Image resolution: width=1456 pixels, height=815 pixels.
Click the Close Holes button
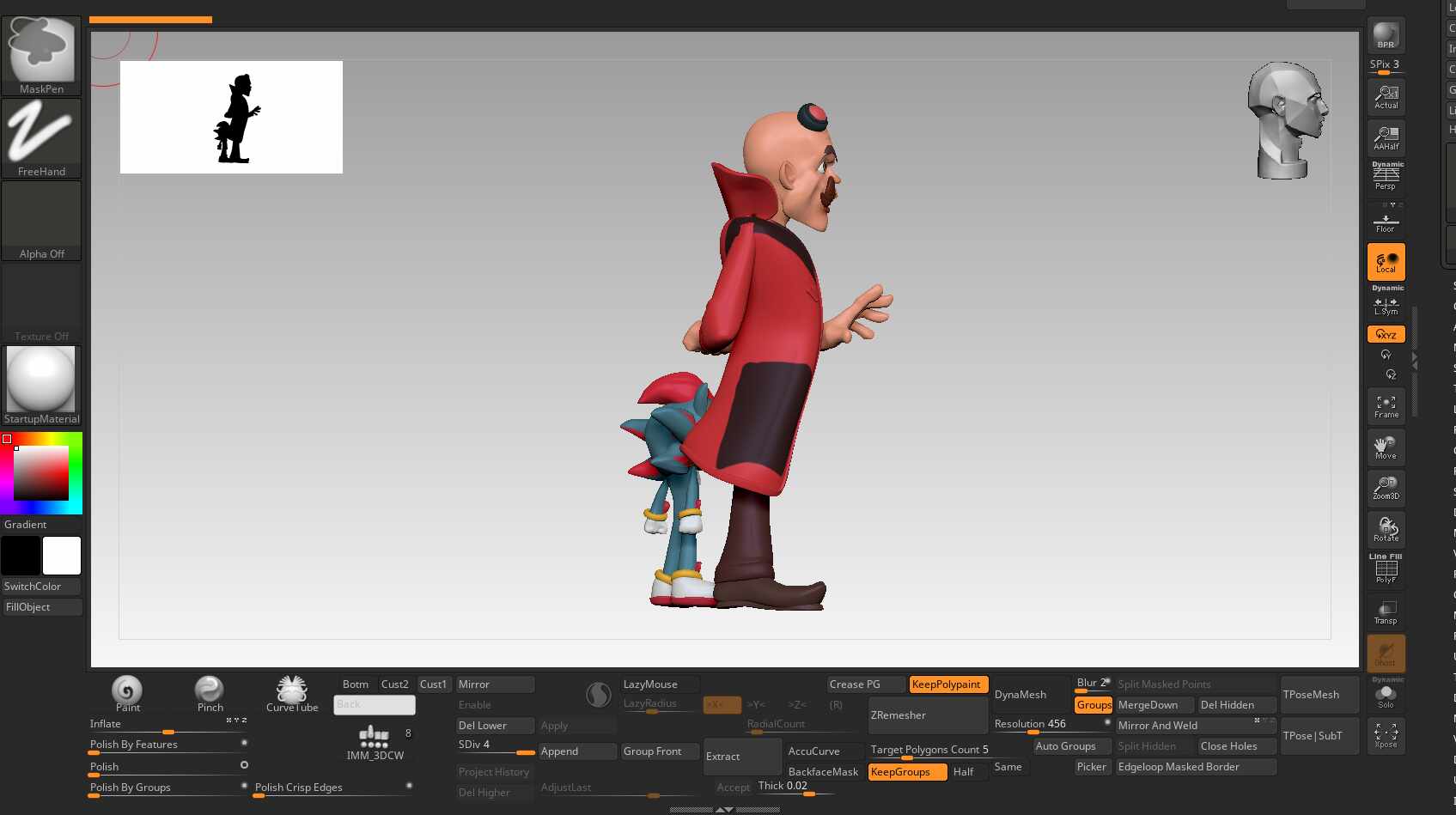click(x=1238, y=746)
